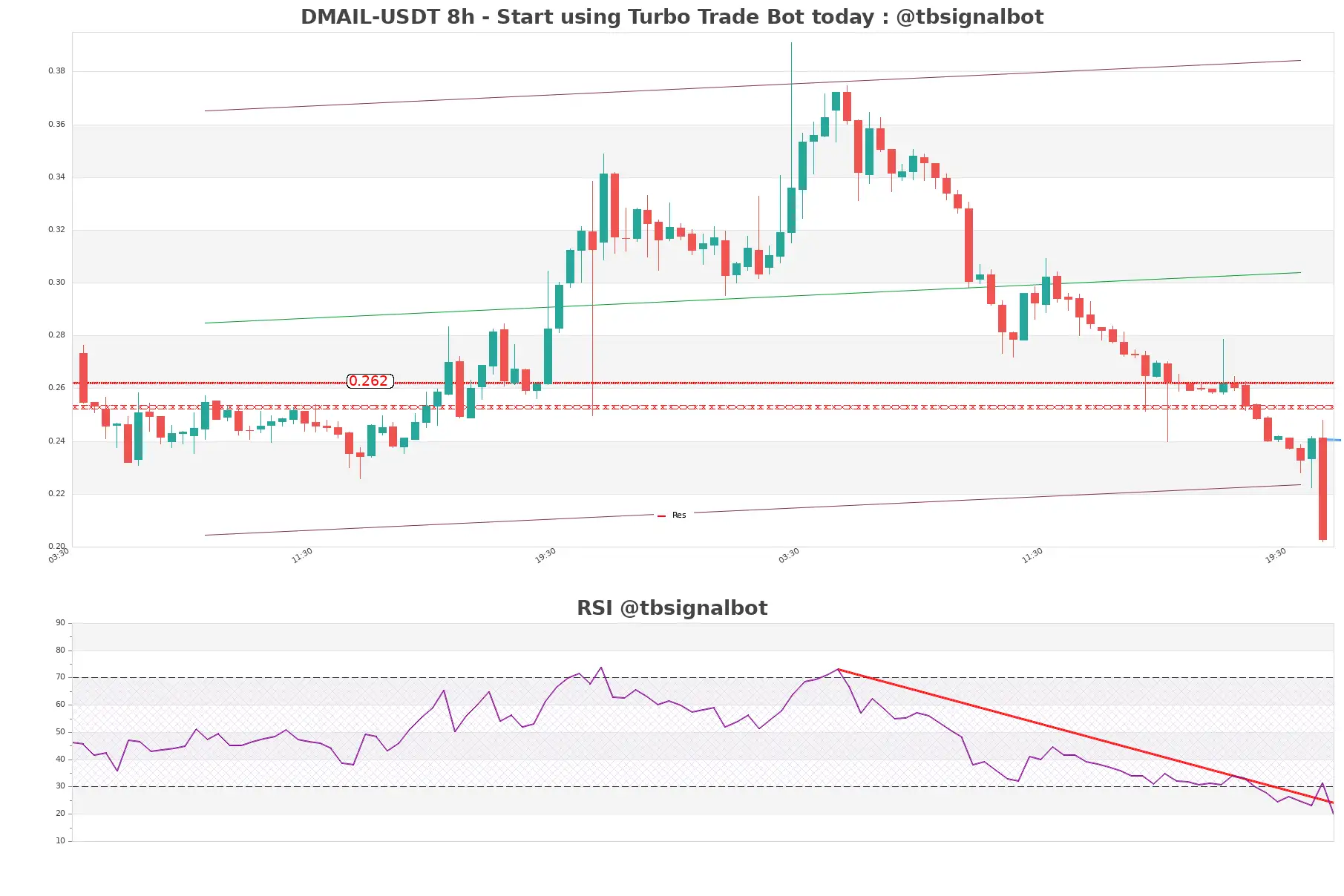Screen dimensions: 1344x896
Task: Click the RSI peak point near 73
Action: [838, 670]
